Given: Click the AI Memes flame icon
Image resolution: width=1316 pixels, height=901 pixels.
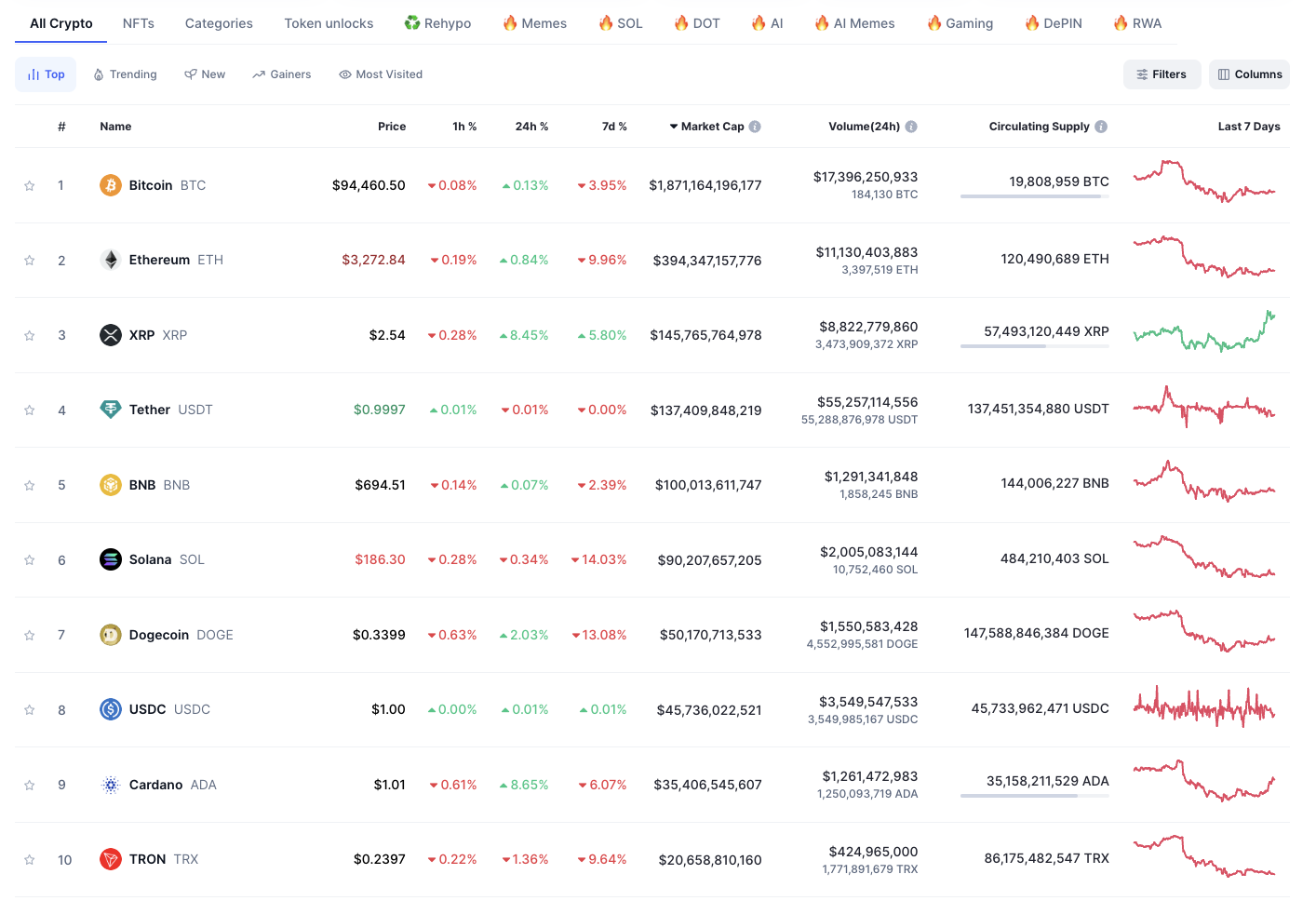Looking at the screenshot, I should 822,22.
